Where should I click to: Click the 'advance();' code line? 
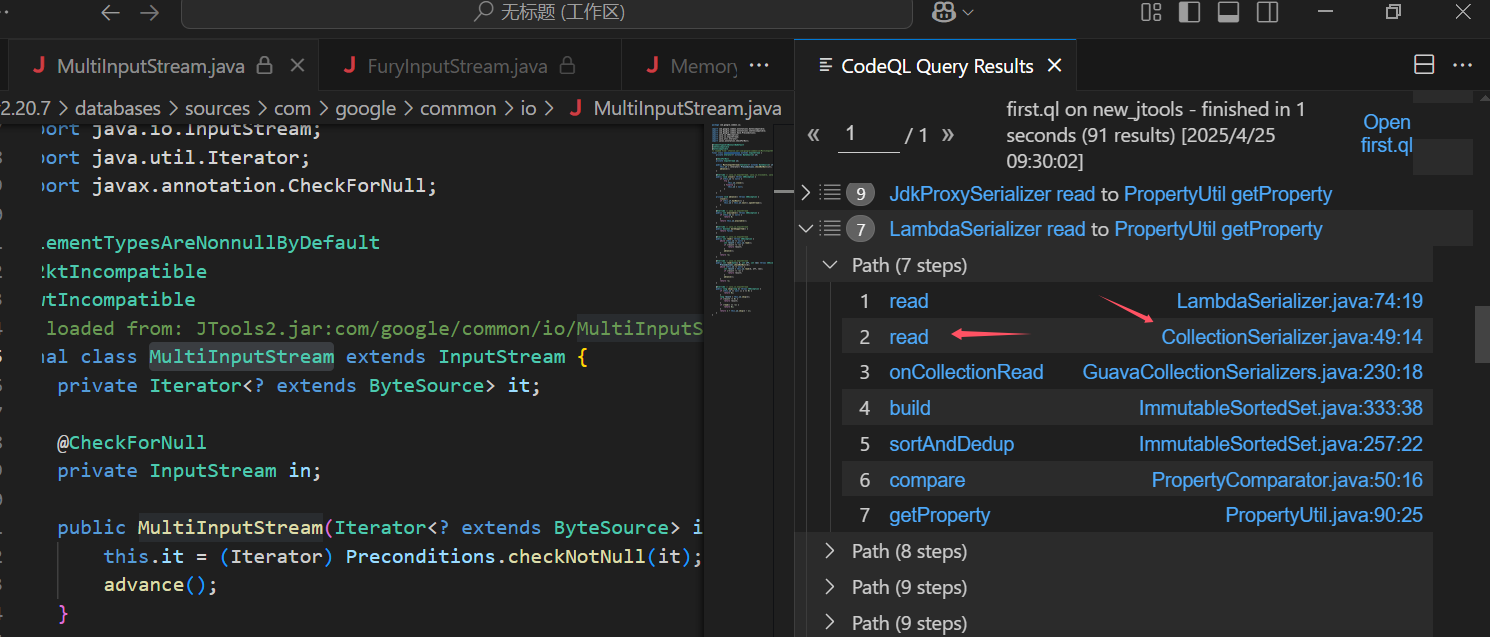click(x=160, y=584)
